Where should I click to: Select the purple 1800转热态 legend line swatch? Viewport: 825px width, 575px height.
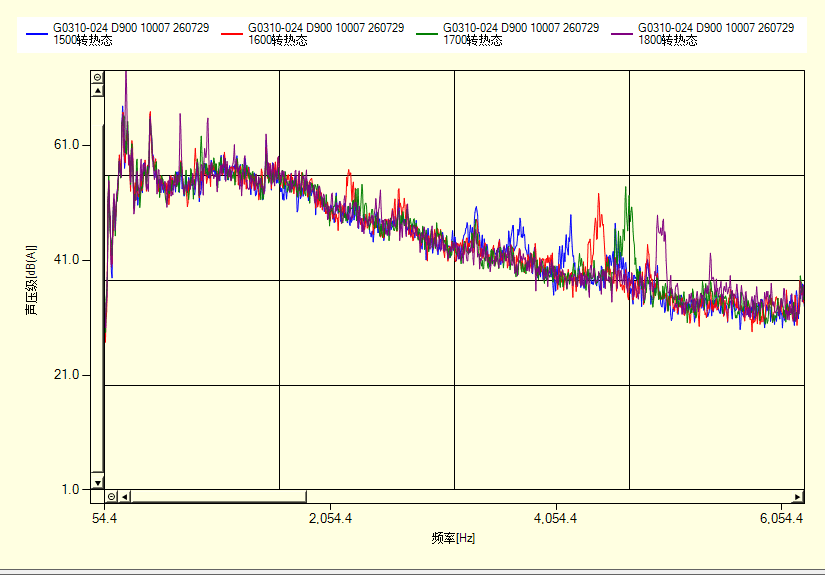pyautogui.click(x=622, y=34)
